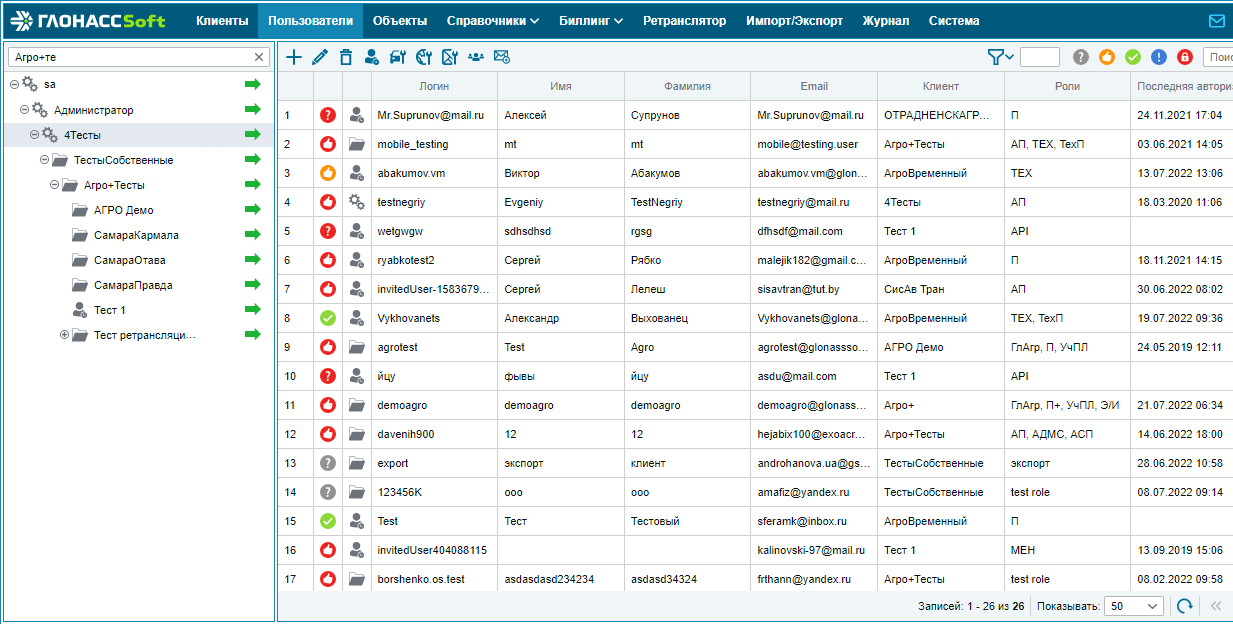Click the orange thumbs-up icon for abakumov.vm
1233x624 pixels.
(327, 173)
